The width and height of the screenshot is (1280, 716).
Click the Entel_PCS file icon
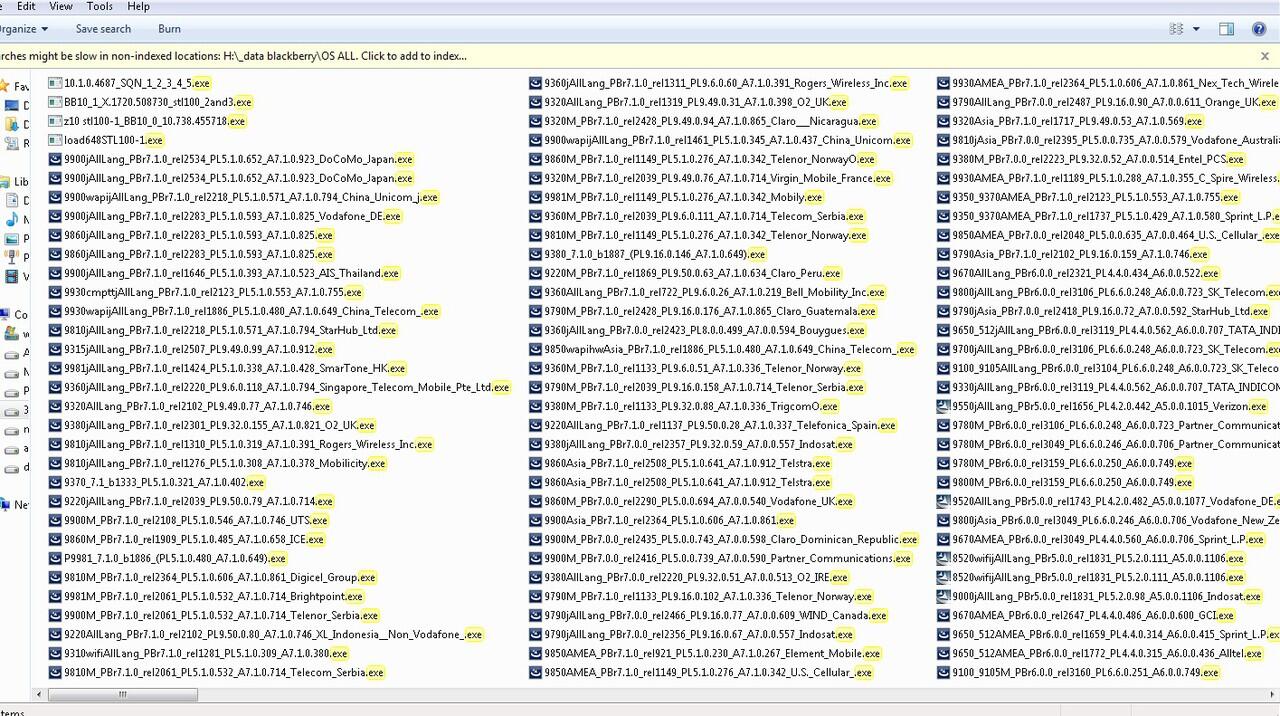(943, 159)
